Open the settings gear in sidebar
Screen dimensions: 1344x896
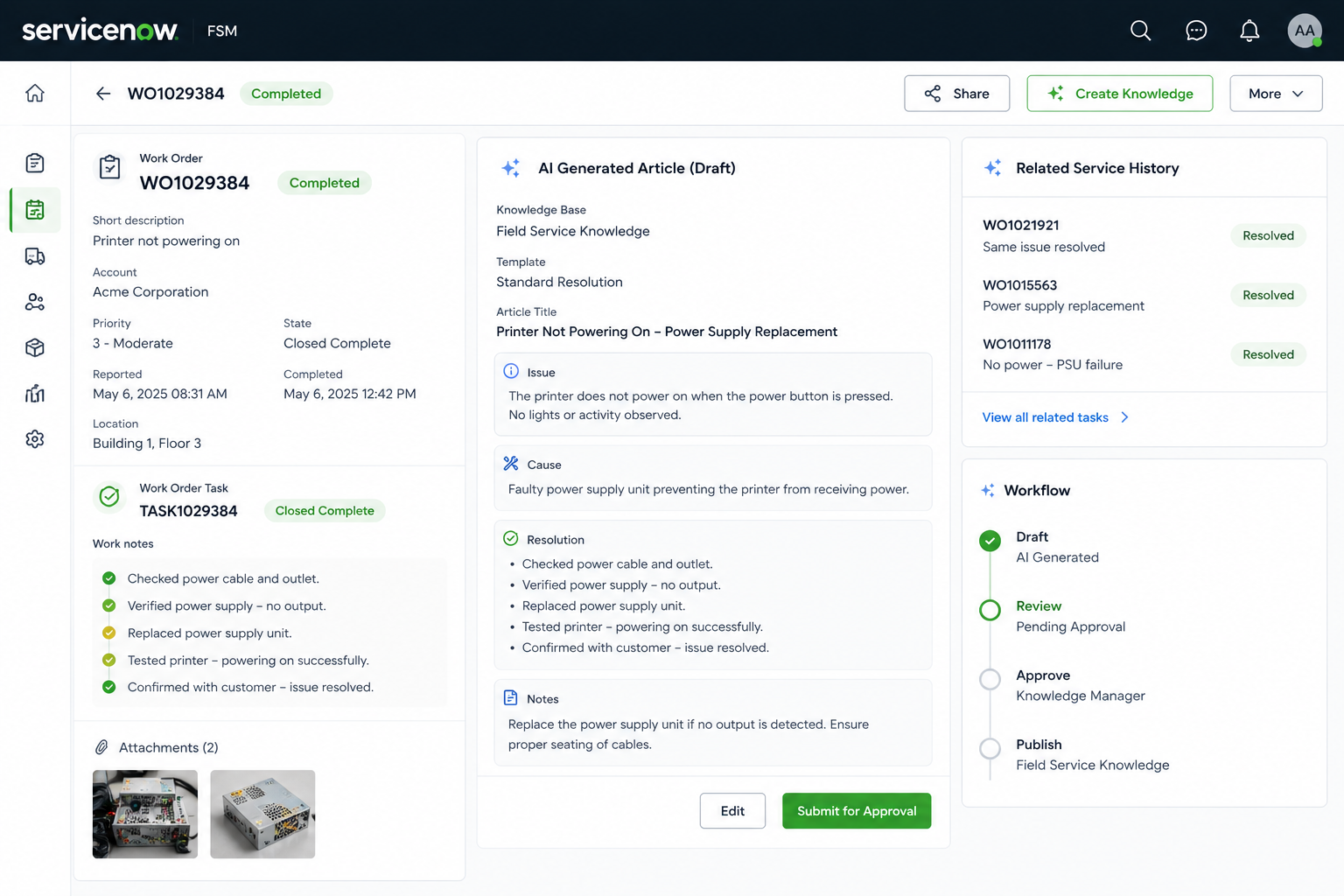[35, 438]
